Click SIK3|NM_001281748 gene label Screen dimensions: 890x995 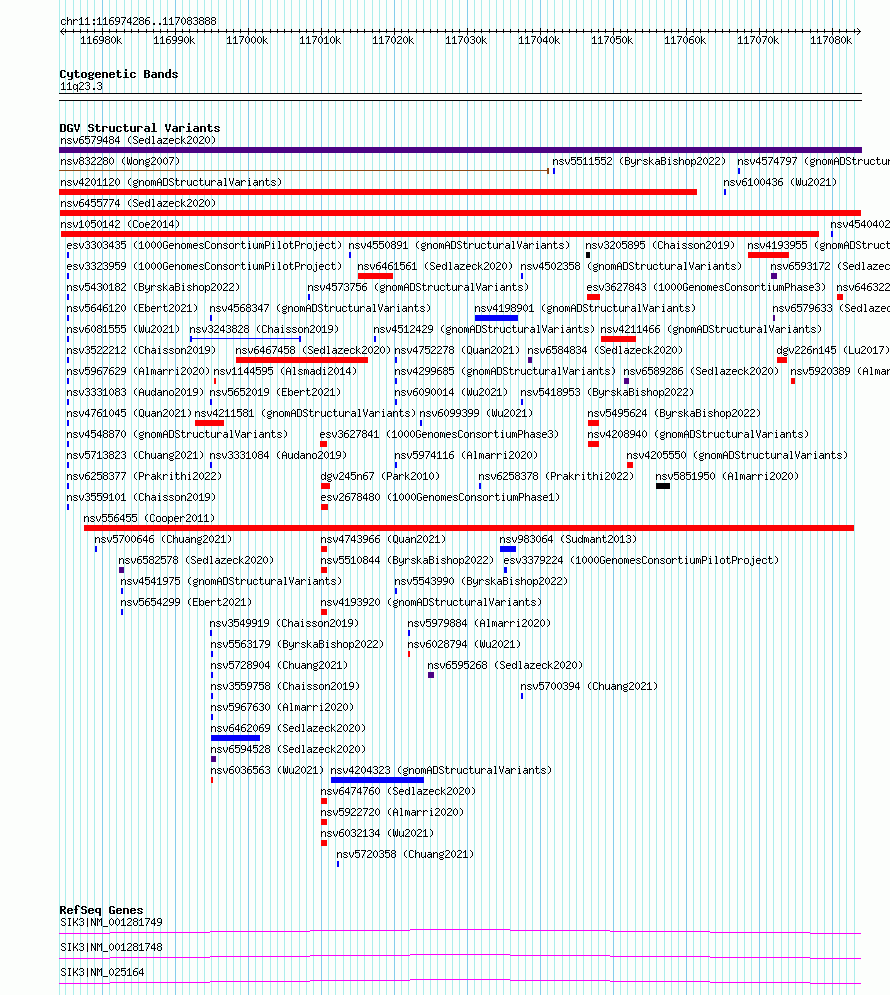pyautogui.click(x=111, y=947)
